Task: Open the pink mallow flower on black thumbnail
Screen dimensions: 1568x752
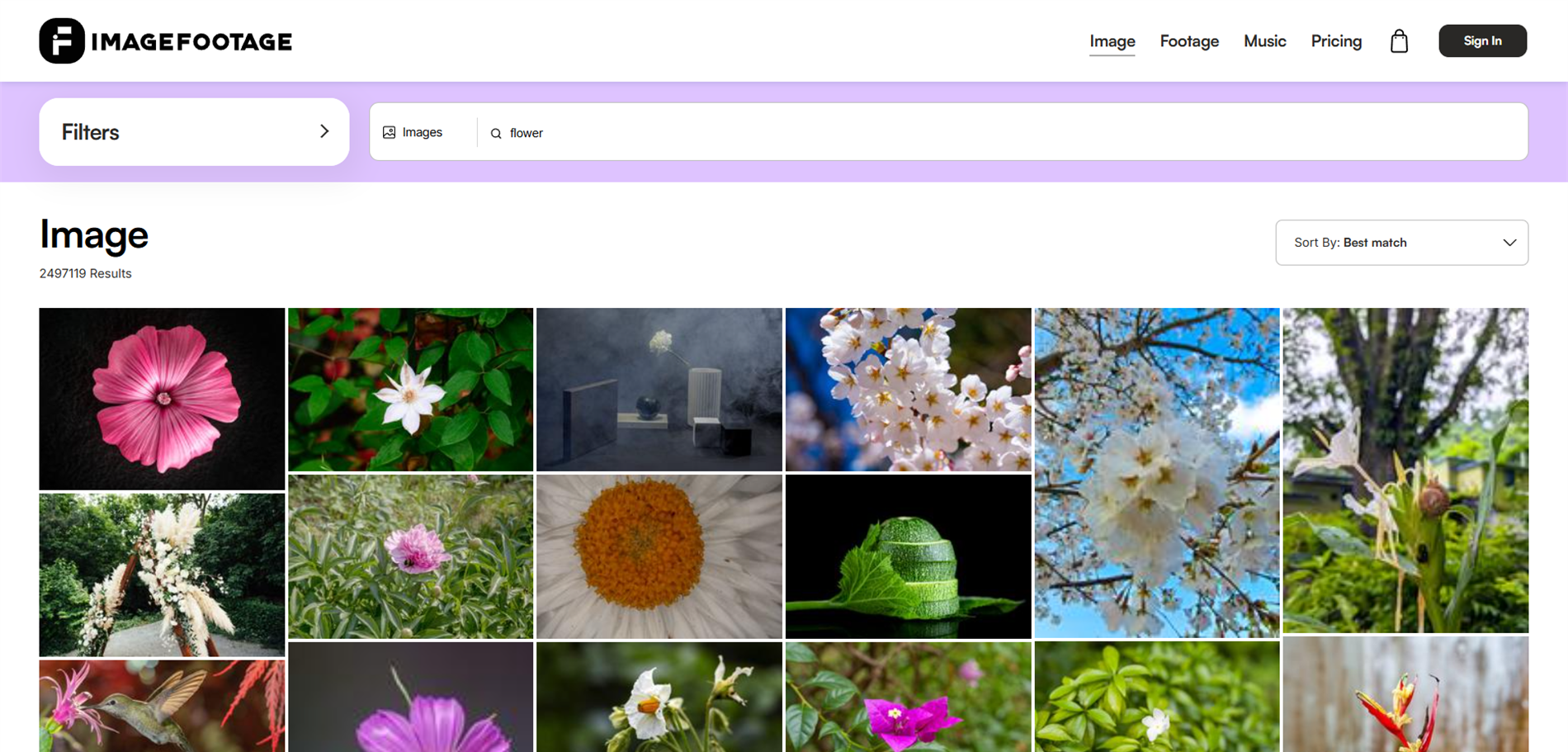Action: click(162, 399)
